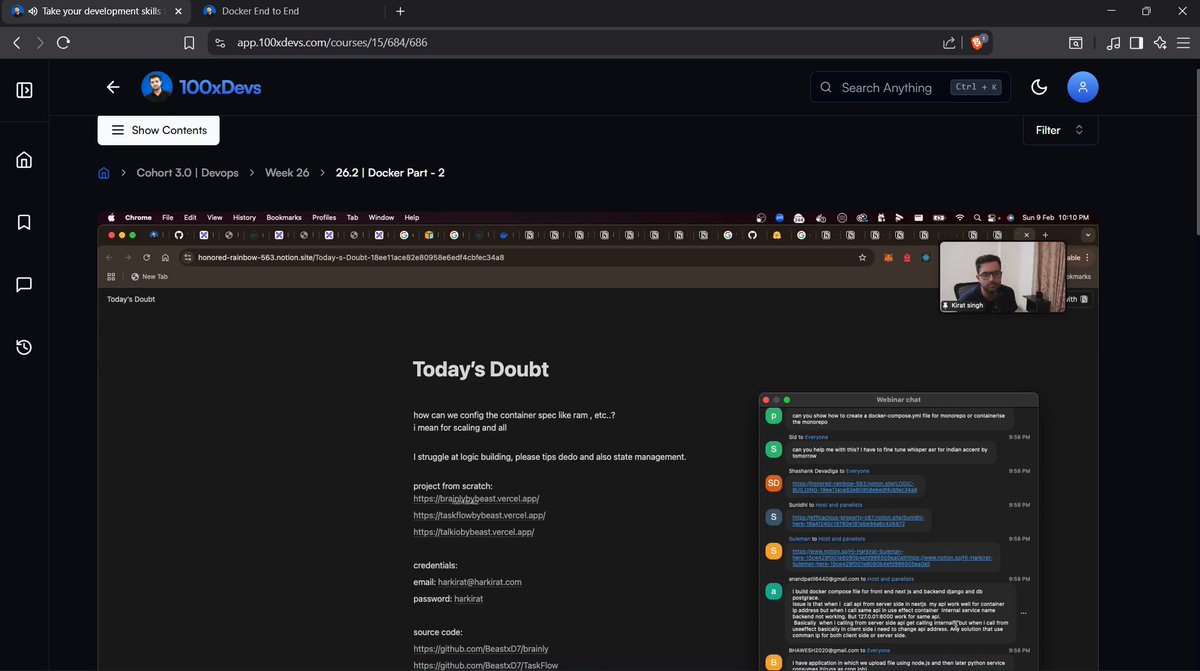The width and height of the screenshot is (1200, 671).
Task: Go back using the browser back arrow
Action: click(x=16, y=43)
